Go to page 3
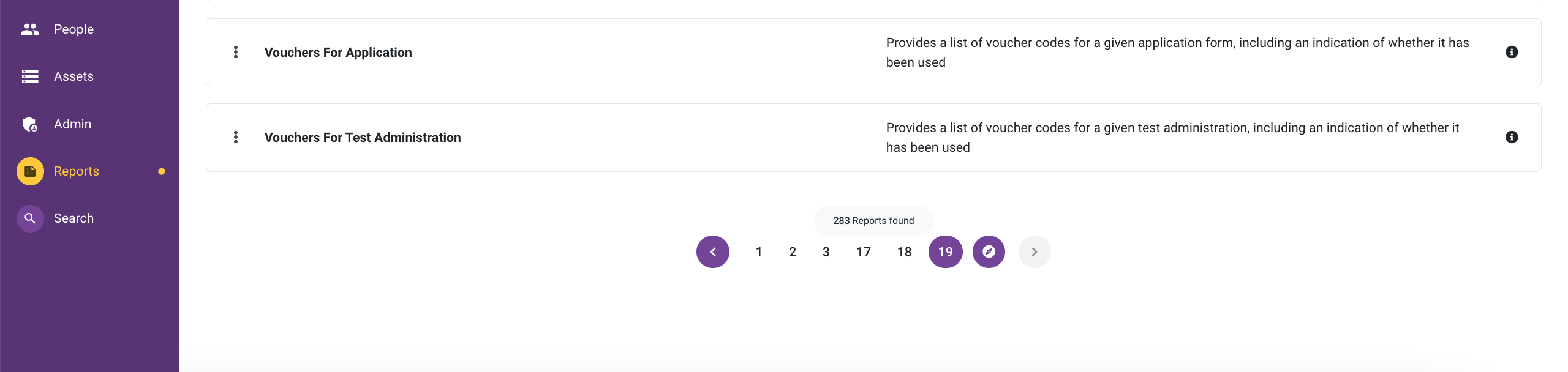 coord(826,252)
